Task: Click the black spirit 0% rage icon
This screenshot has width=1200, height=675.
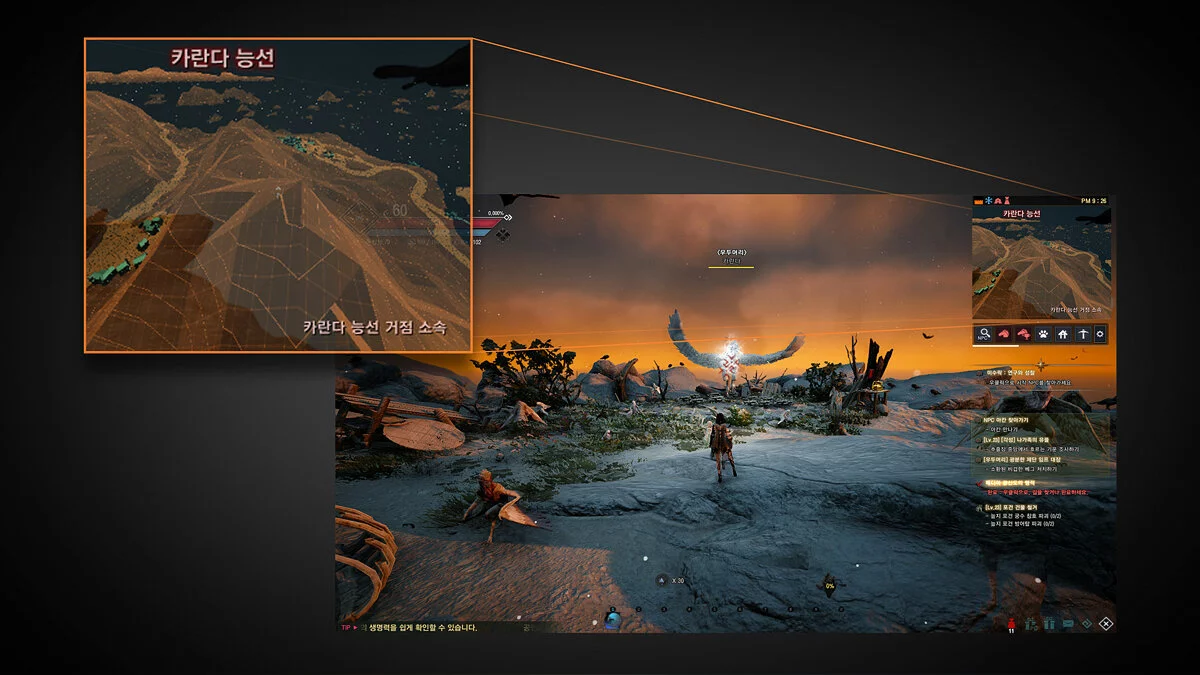Action: 830,585
